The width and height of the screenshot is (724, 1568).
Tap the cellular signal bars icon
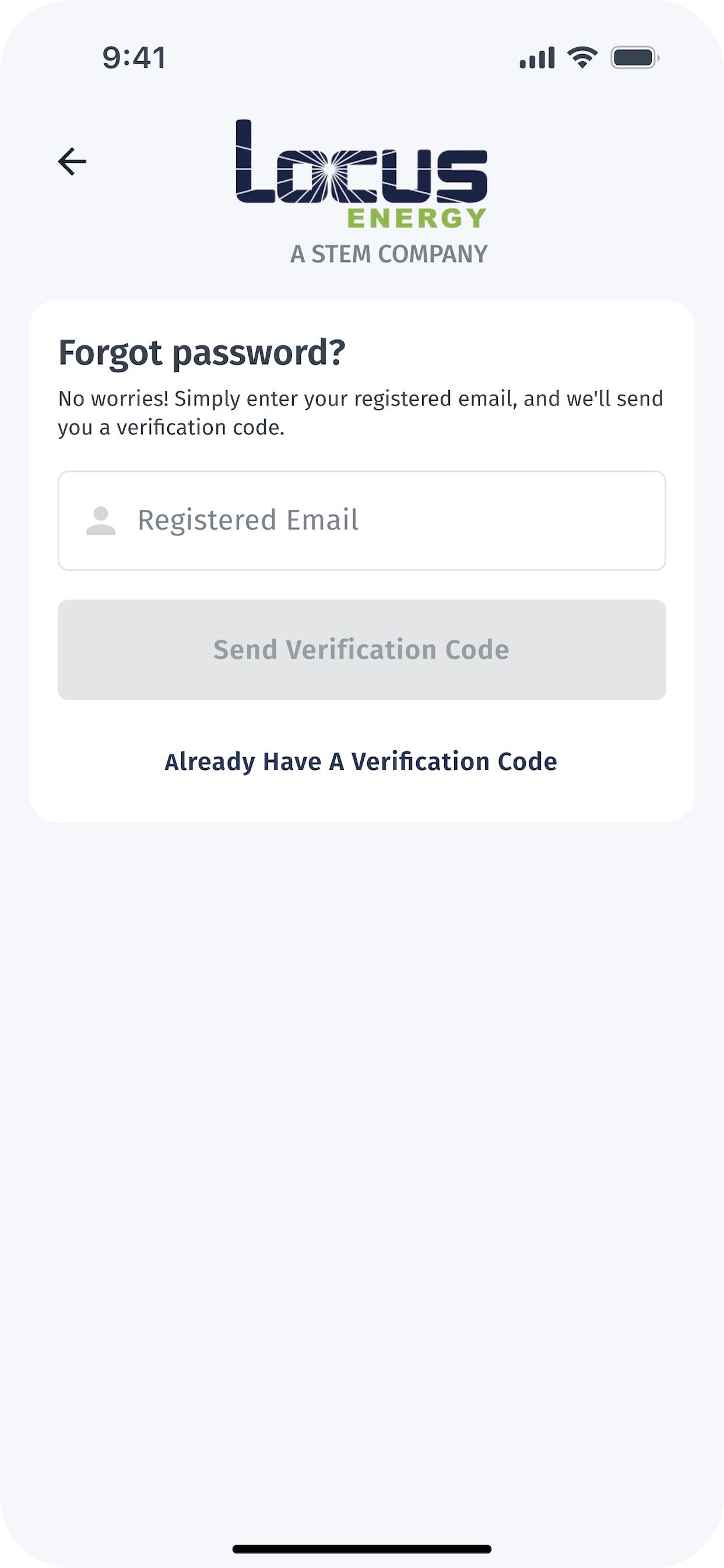(x=537, y=58)
